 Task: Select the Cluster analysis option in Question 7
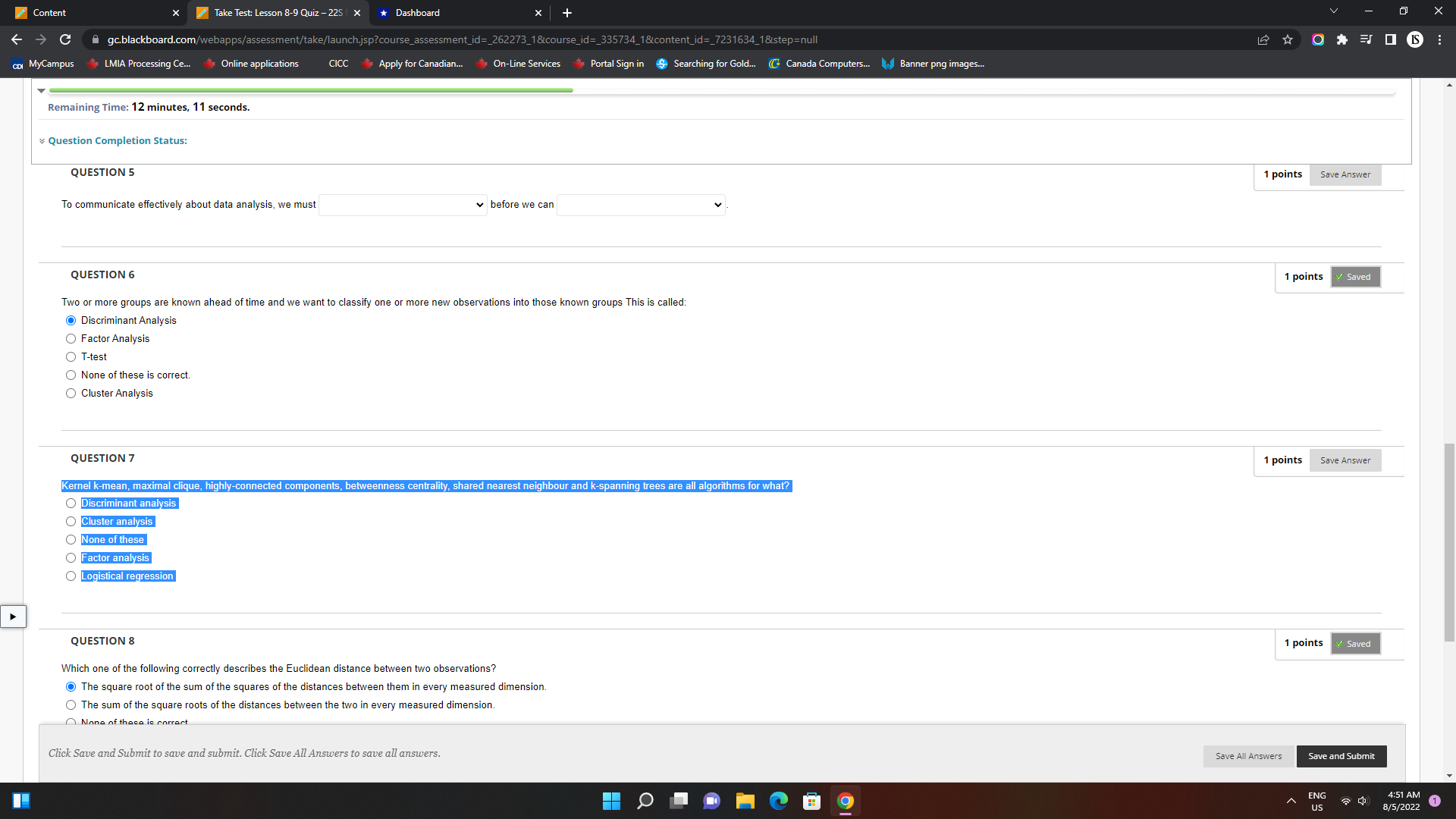click(71, 522)
